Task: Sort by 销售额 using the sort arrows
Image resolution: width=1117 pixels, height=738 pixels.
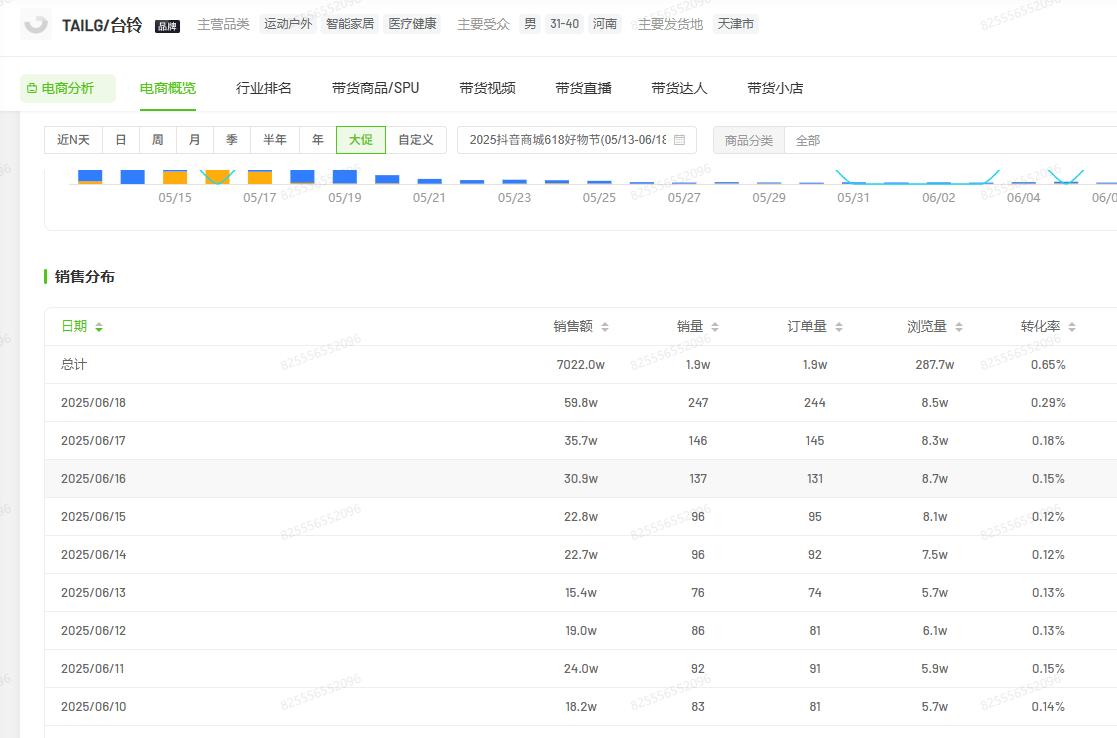Action: tap(605, 327)
